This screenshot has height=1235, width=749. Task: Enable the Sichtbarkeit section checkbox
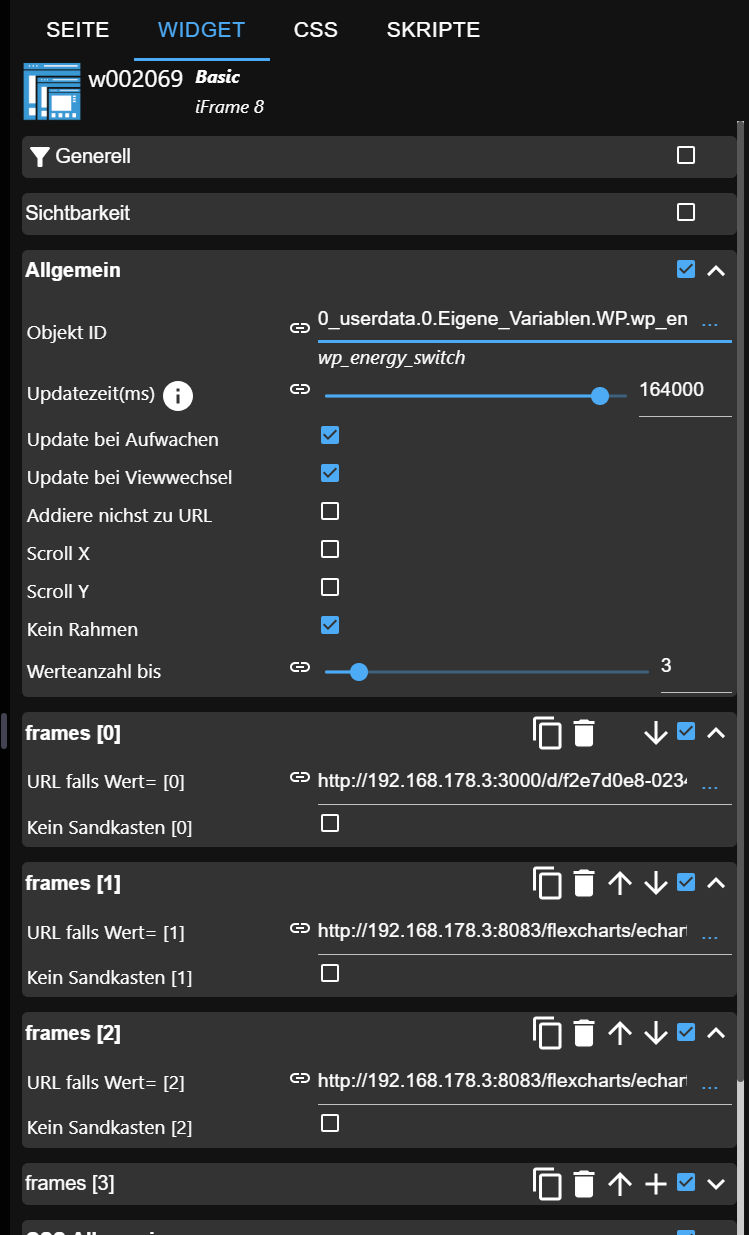pos(685,211)
